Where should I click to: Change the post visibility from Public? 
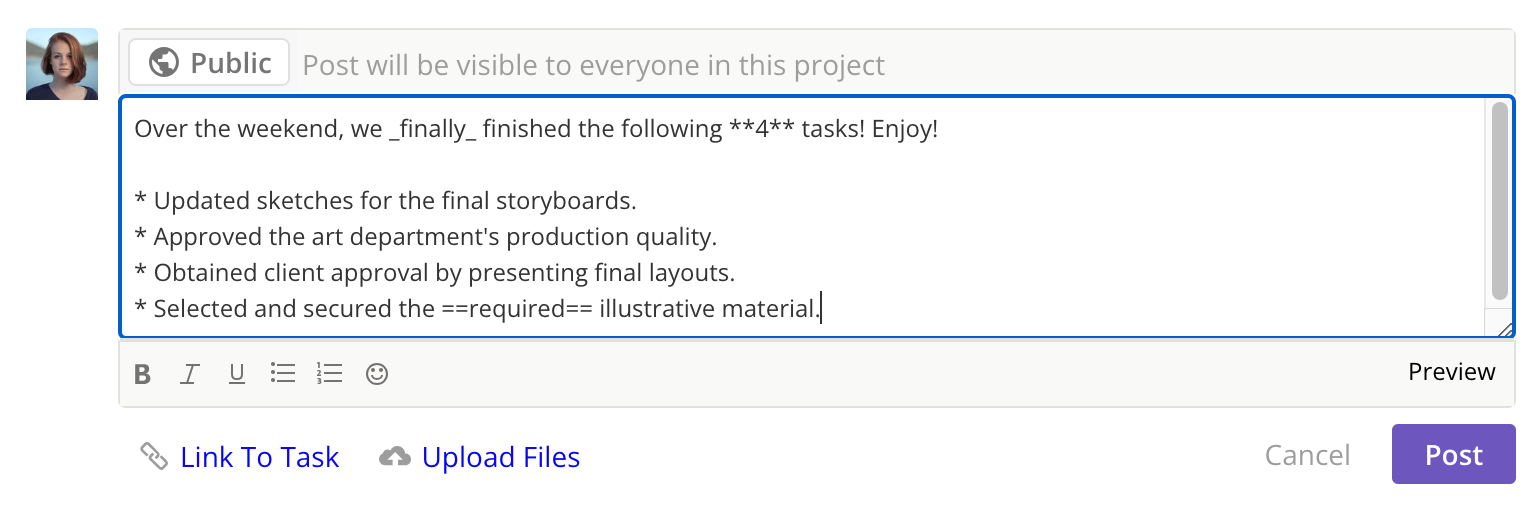(209, 63)
